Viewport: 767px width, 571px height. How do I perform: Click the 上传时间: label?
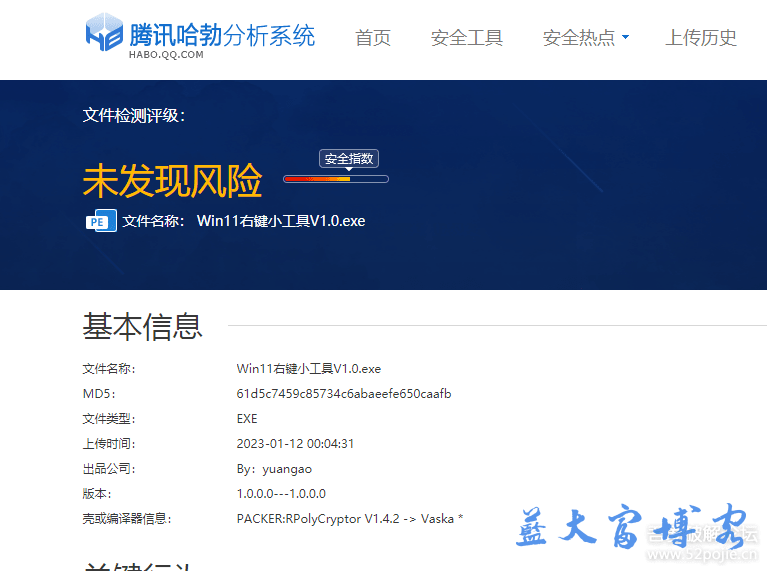pyautogui.click(x=109, y=444)
